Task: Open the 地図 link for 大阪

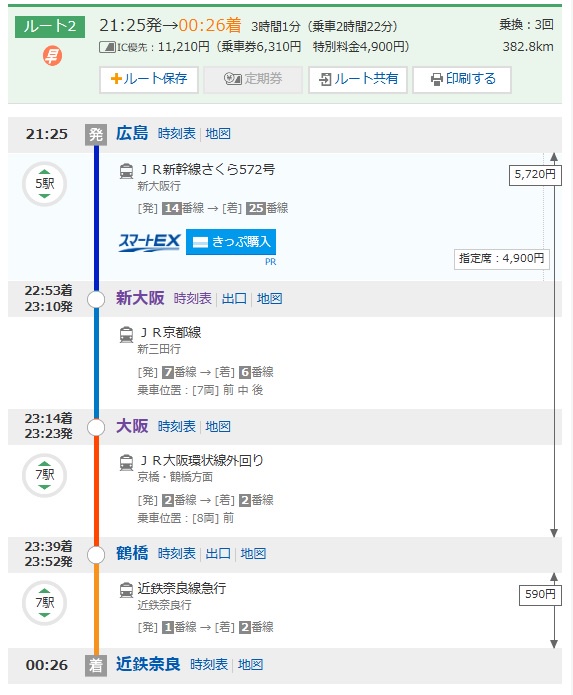Action: pyautogui.click(x=218, y=426)
